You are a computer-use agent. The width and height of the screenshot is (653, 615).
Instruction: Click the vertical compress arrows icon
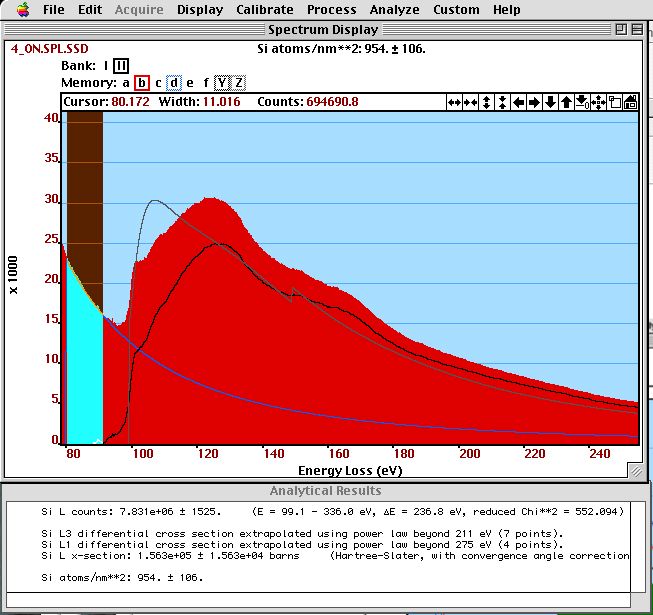coord(502,102)
